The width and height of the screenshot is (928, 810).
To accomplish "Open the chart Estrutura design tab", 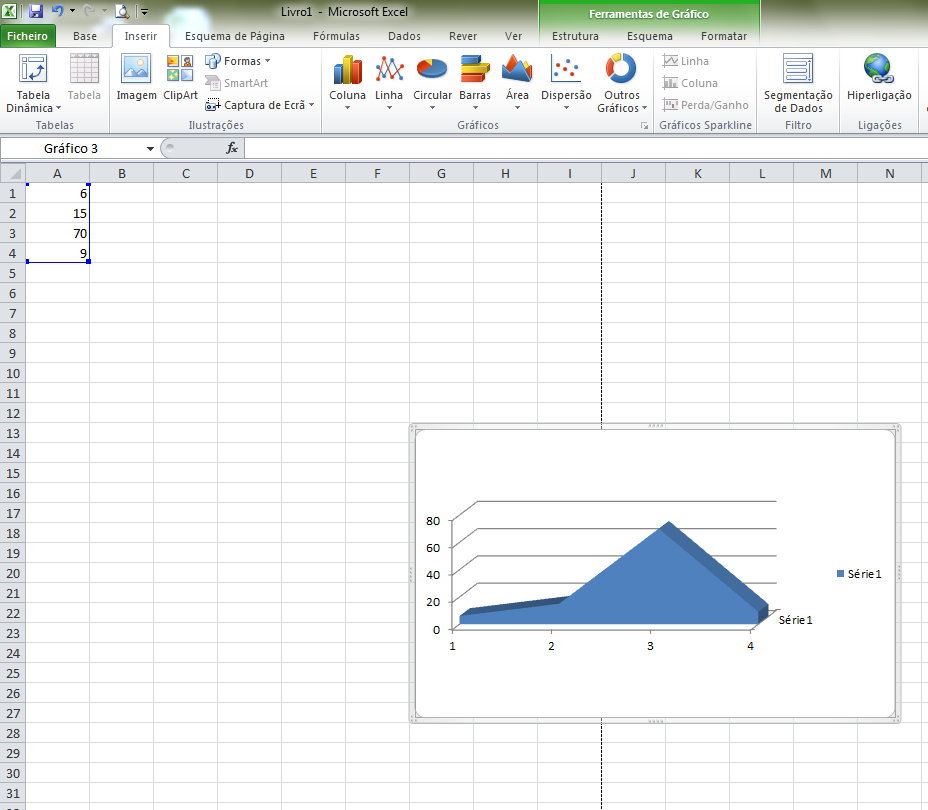I will tap(575, 36).
